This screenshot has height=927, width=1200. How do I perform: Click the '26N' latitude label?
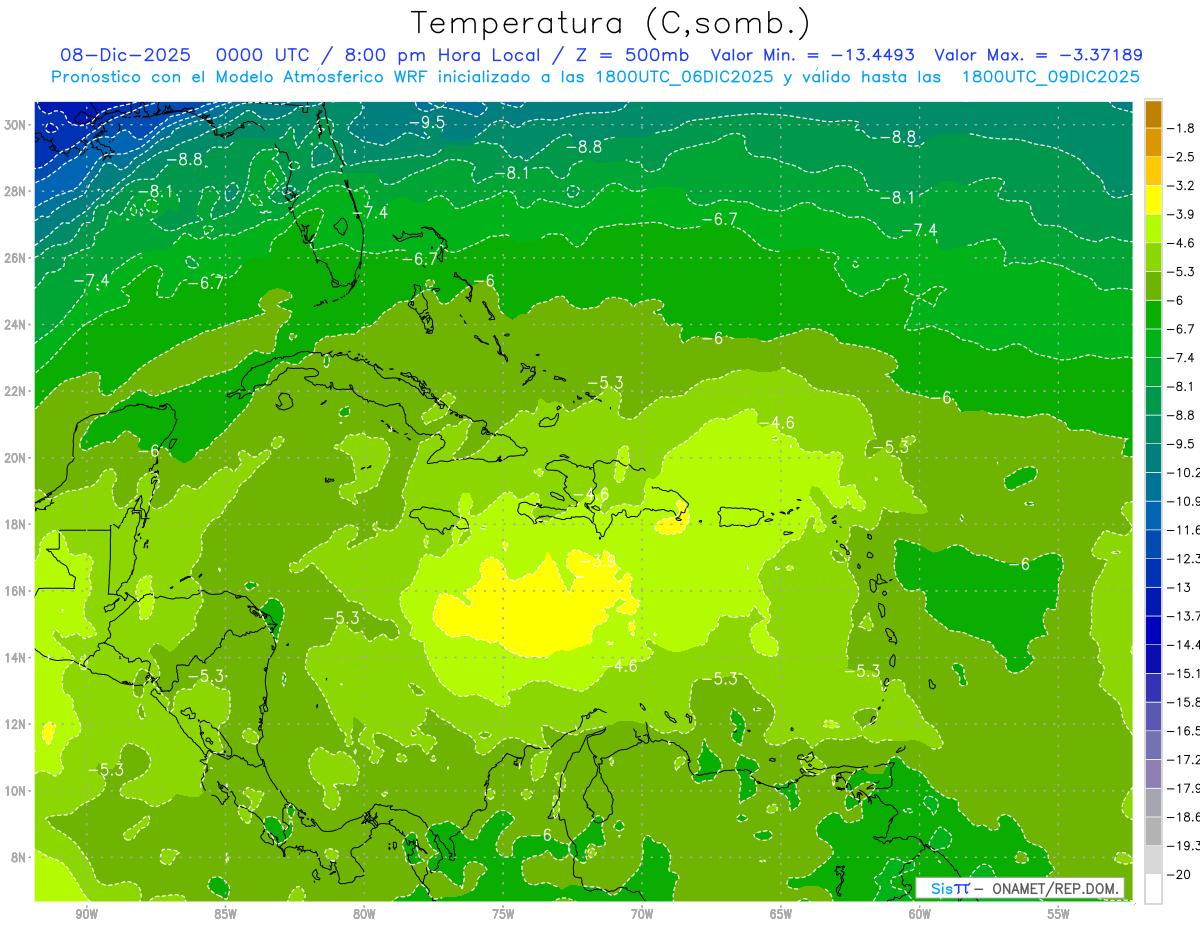[15, 258]
